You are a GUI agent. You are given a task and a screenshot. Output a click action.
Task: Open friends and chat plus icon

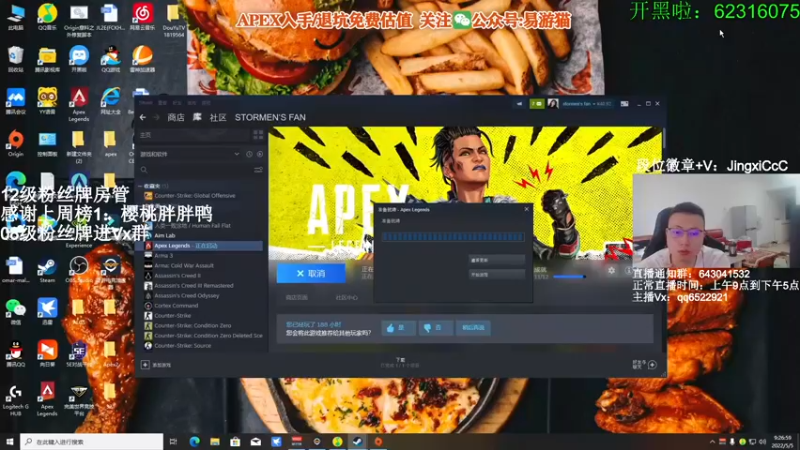click(652, 365)
